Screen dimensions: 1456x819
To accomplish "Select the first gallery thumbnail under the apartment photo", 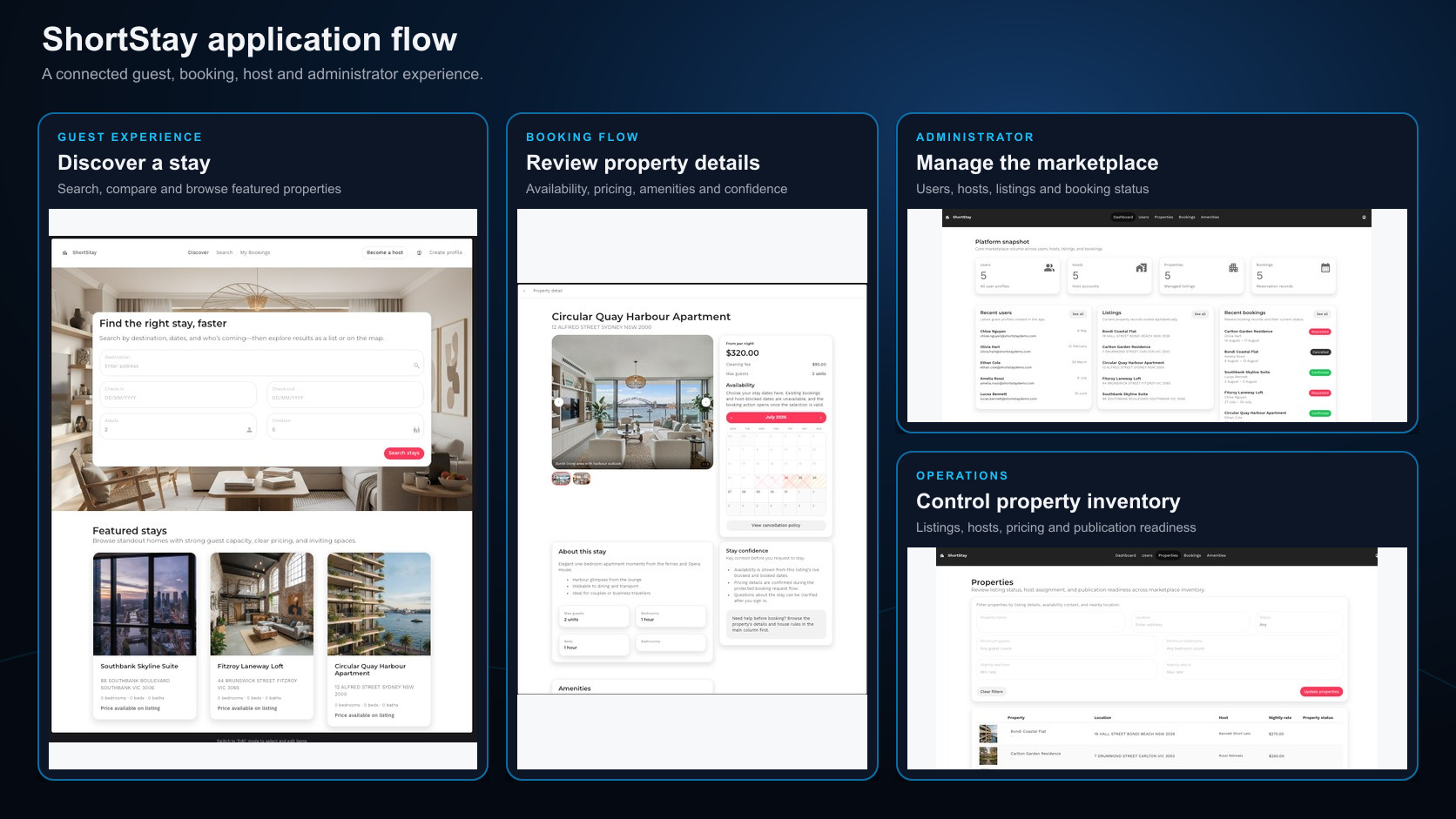I will pos(562,479).
